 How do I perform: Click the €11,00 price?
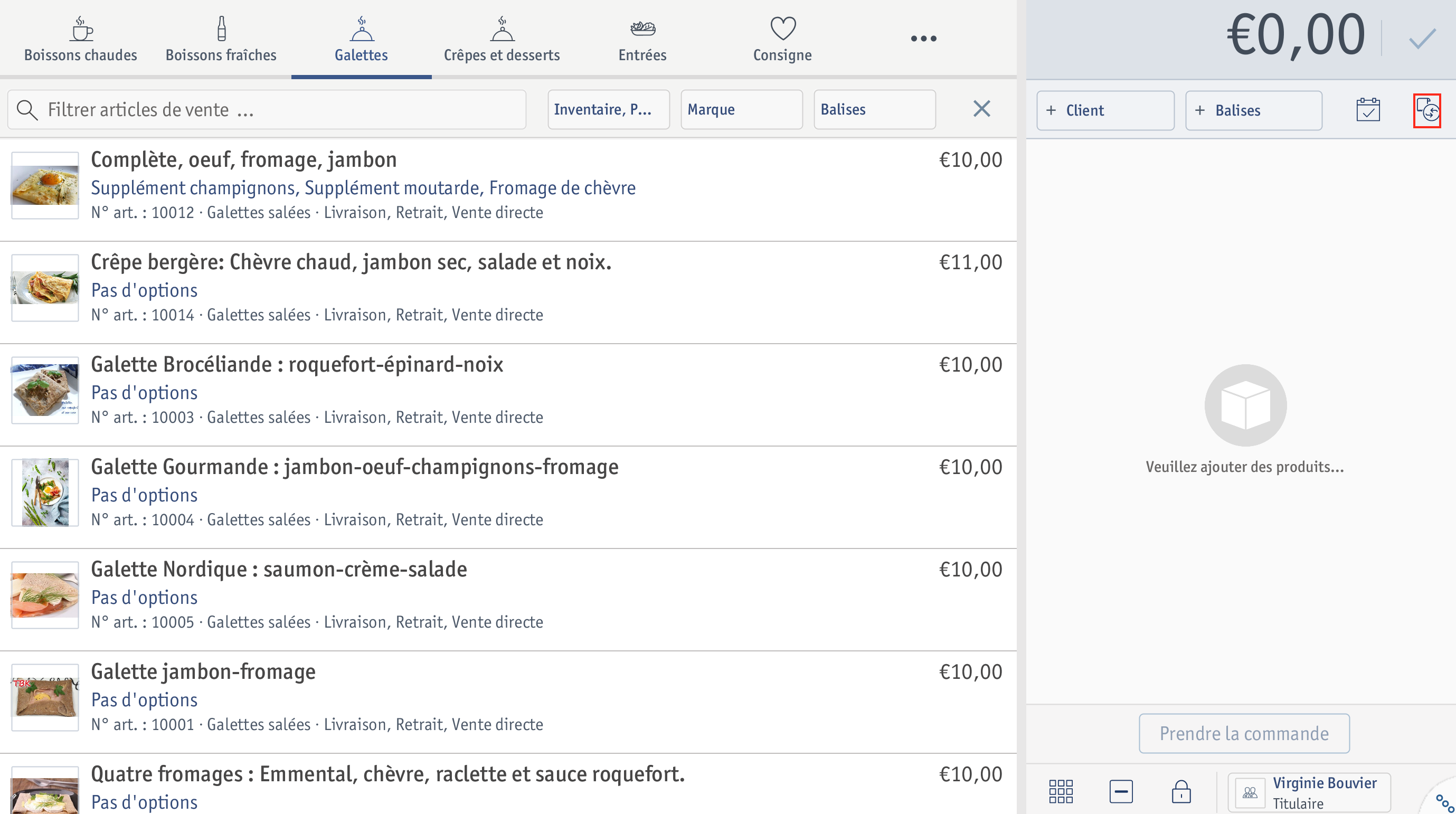coord(970,262)
